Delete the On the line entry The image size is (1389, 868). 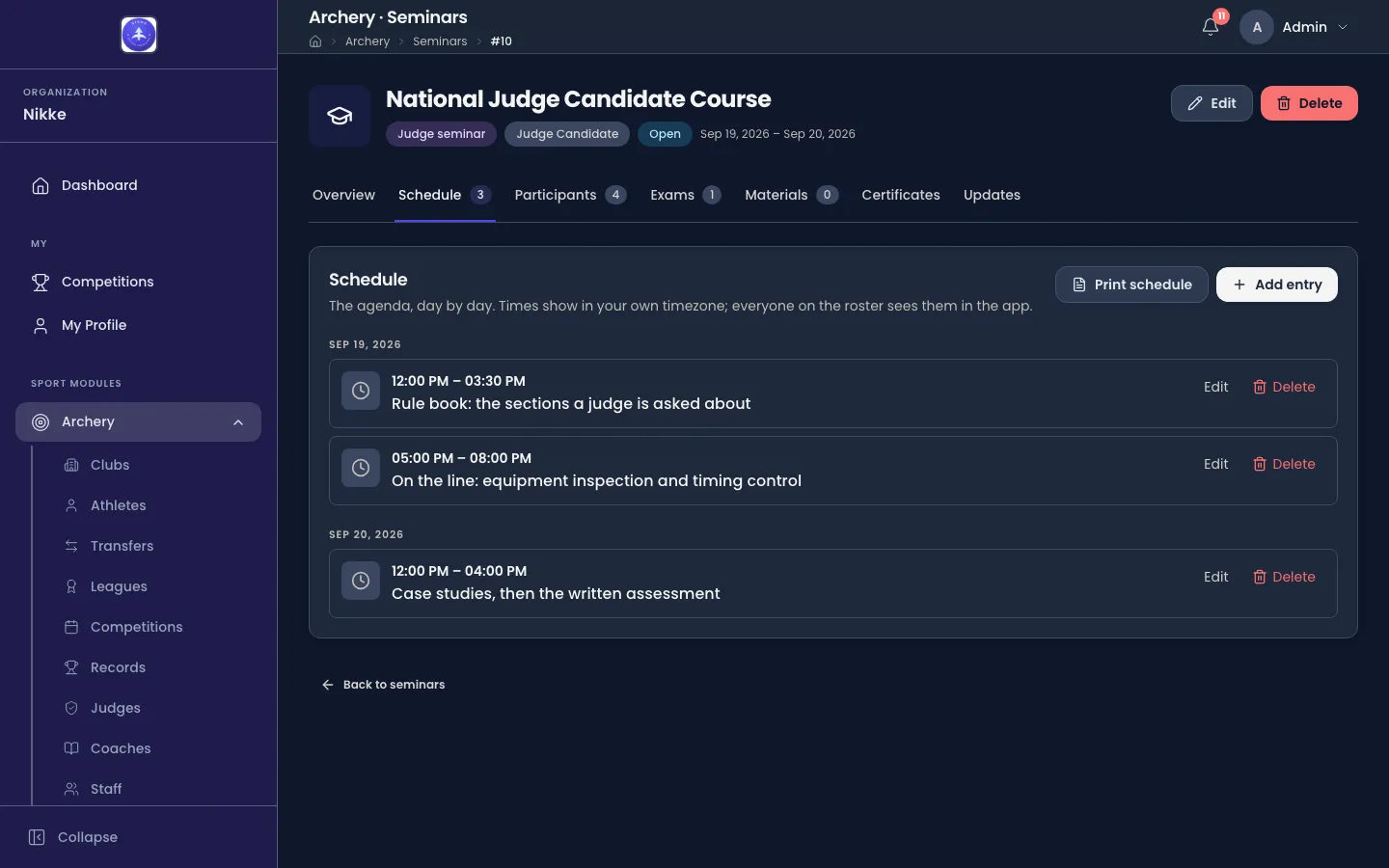[1284, 464]
